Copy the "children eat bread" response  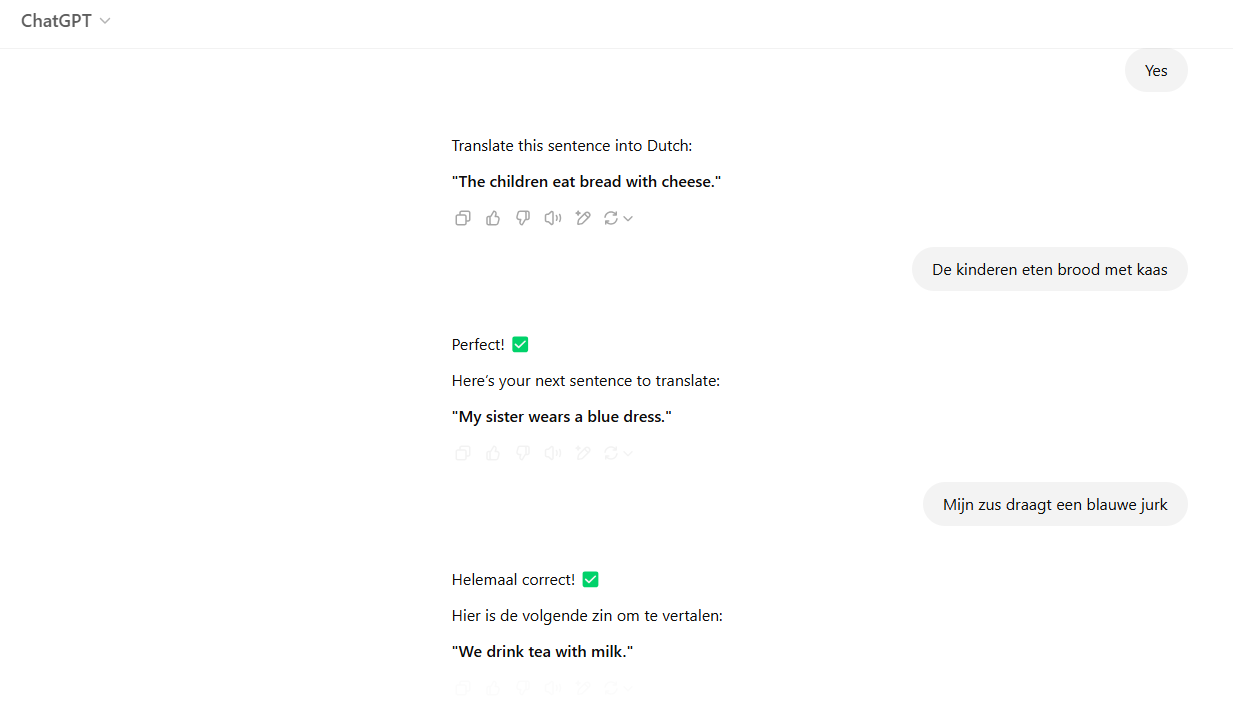[x=462, y=218]
